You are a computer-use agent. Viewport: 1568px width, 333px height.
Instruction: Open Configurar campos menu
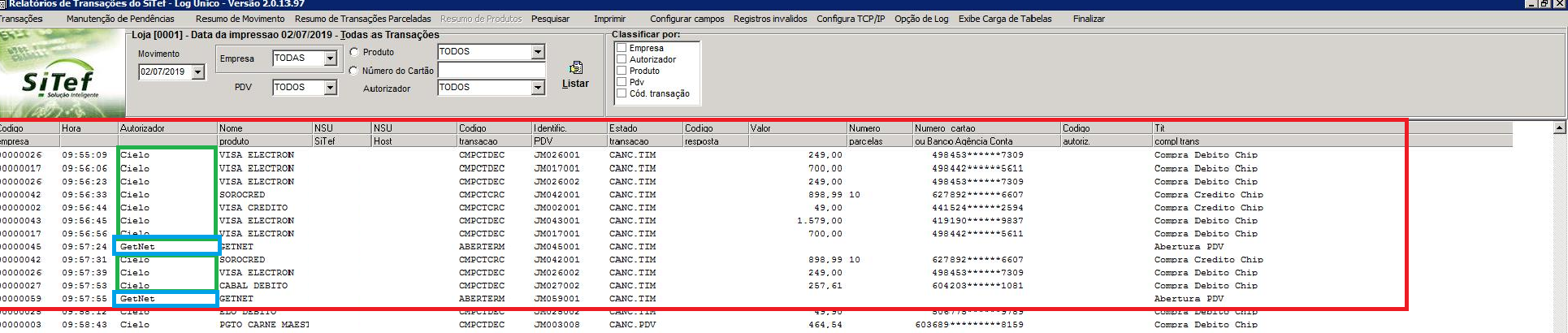(x=687, y=19)
